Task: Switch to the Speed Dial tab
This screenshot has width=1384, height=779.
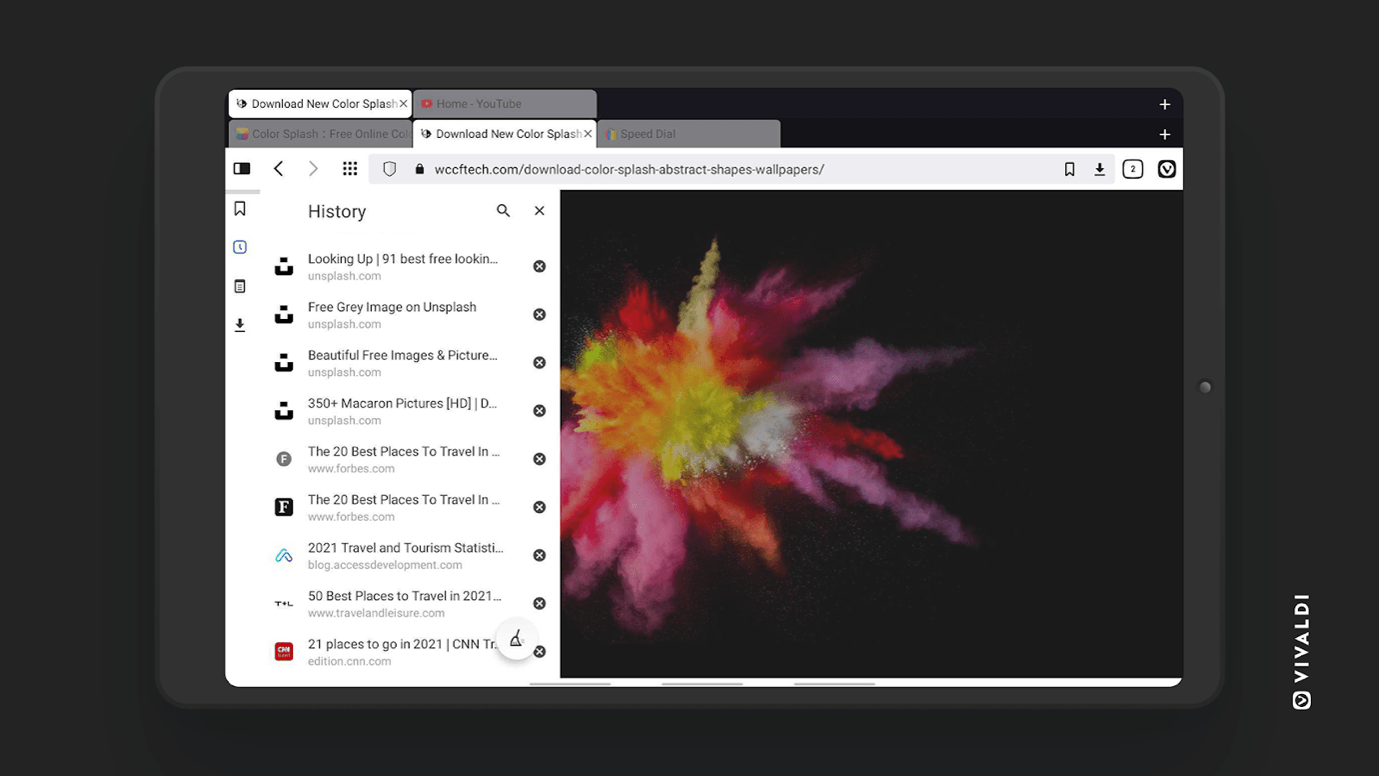Action: (688, 134)
